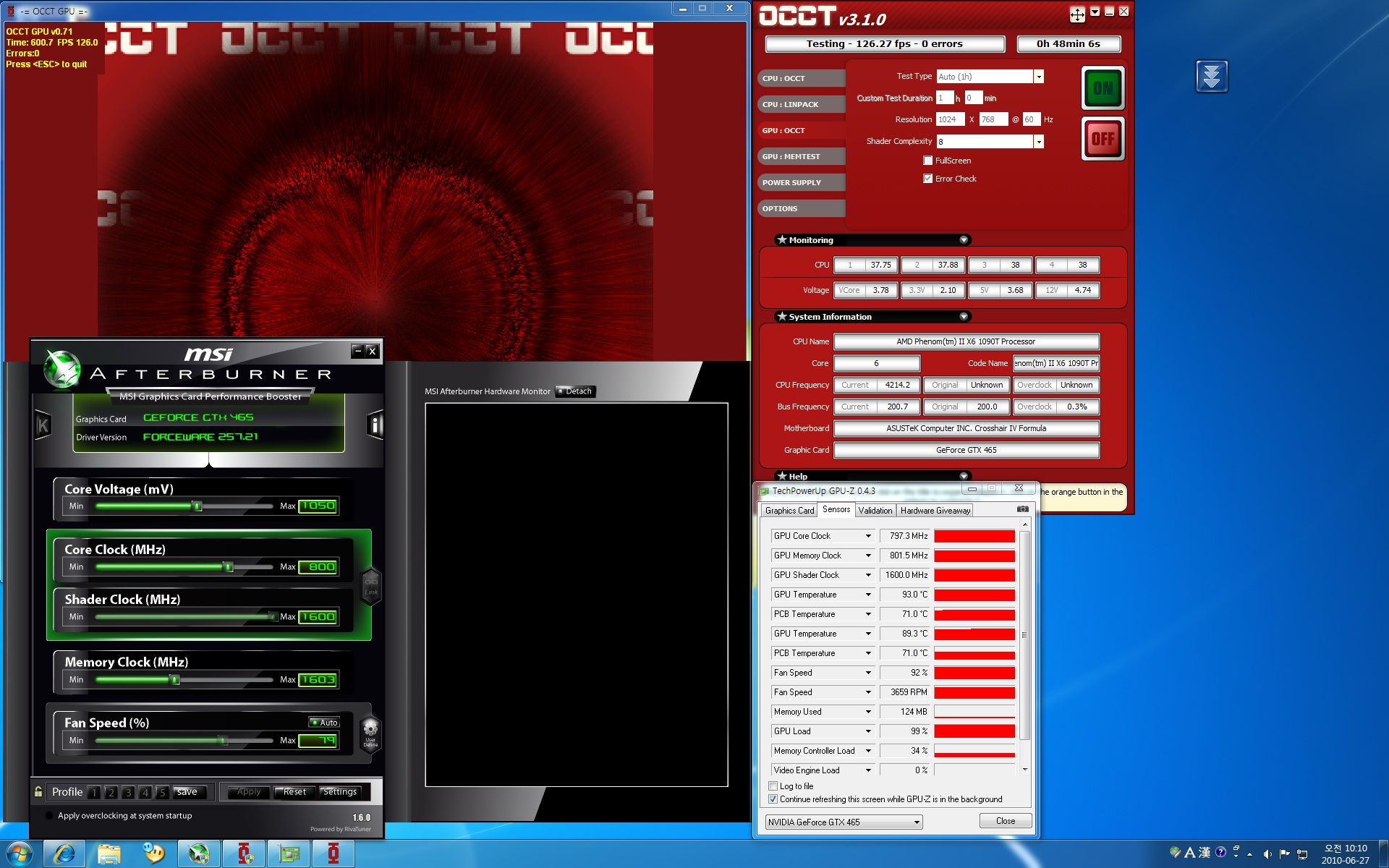The width and height of the screenshot is (1389, 868).
Task: Click the green ON button in OCCT
Action: (1103, 88)
